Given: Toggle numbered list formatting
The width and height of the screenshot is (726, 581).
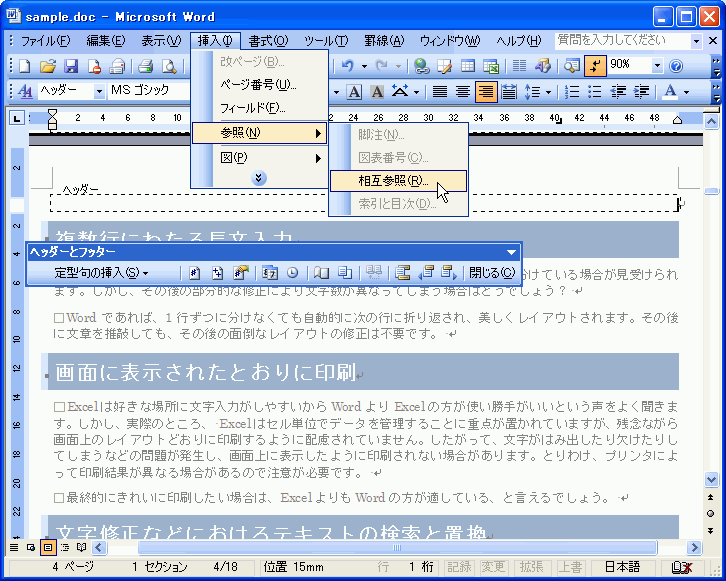Looking at the screenshot, I should tap(572, 92).
